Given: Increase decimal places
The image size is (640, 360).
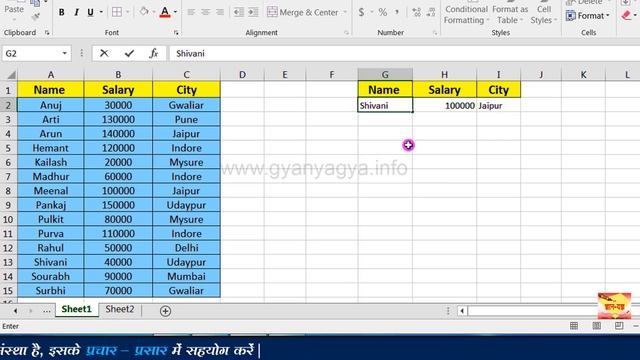Looking at the screenshot, I should coord(416,12).
